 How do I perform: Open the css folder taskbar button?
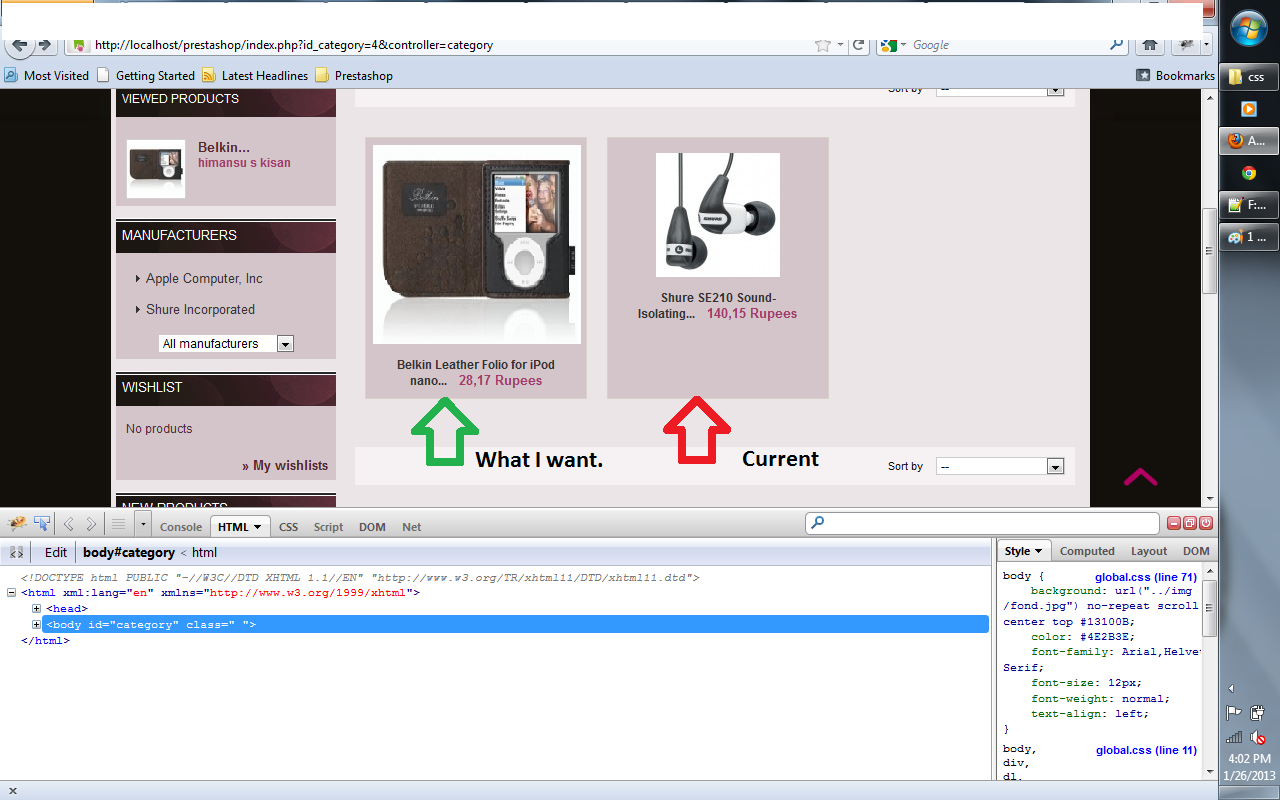pos(1249,77)
